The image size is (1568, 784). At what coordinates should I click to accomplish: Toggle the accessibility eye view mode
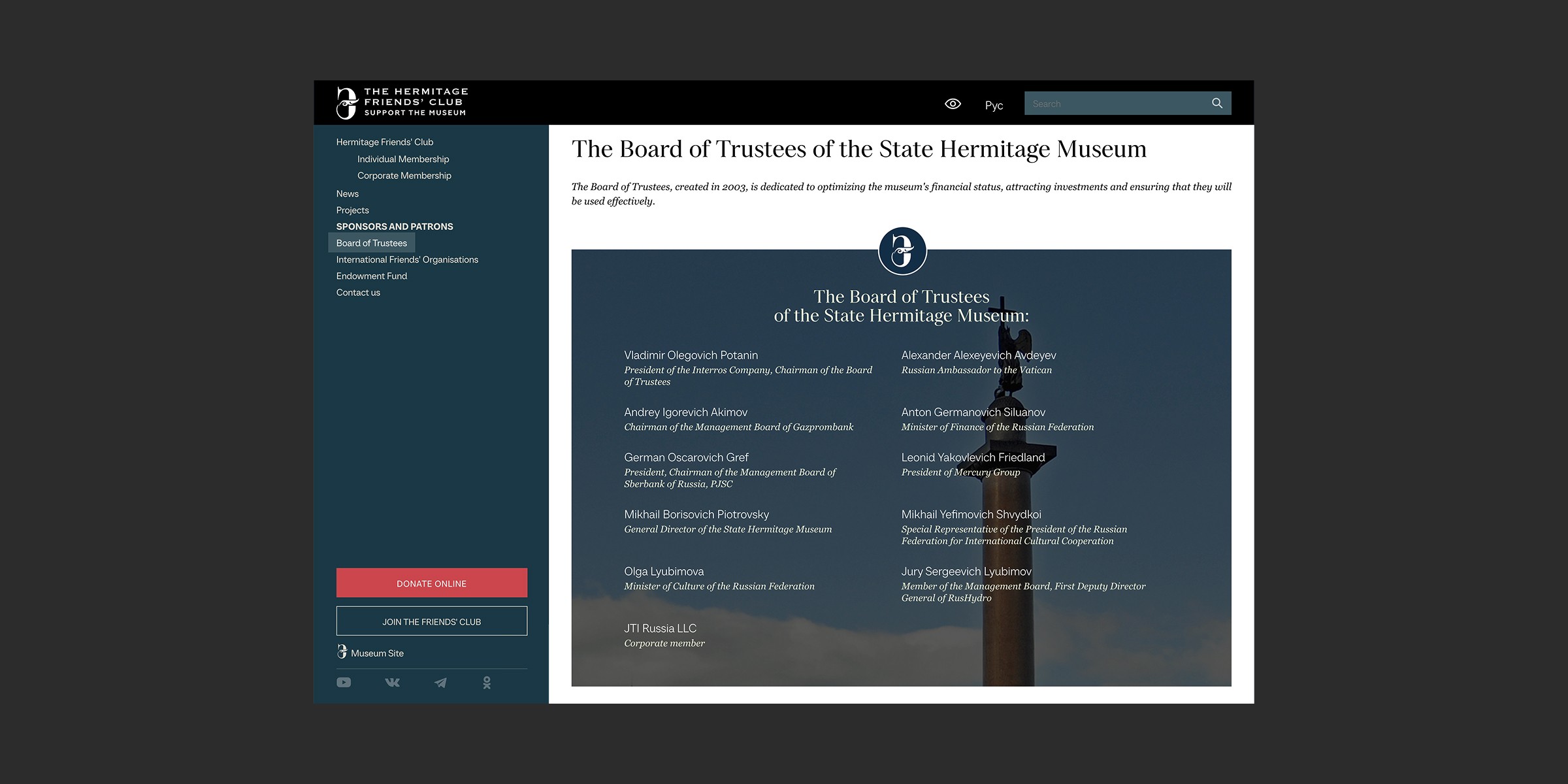(953, 104)
